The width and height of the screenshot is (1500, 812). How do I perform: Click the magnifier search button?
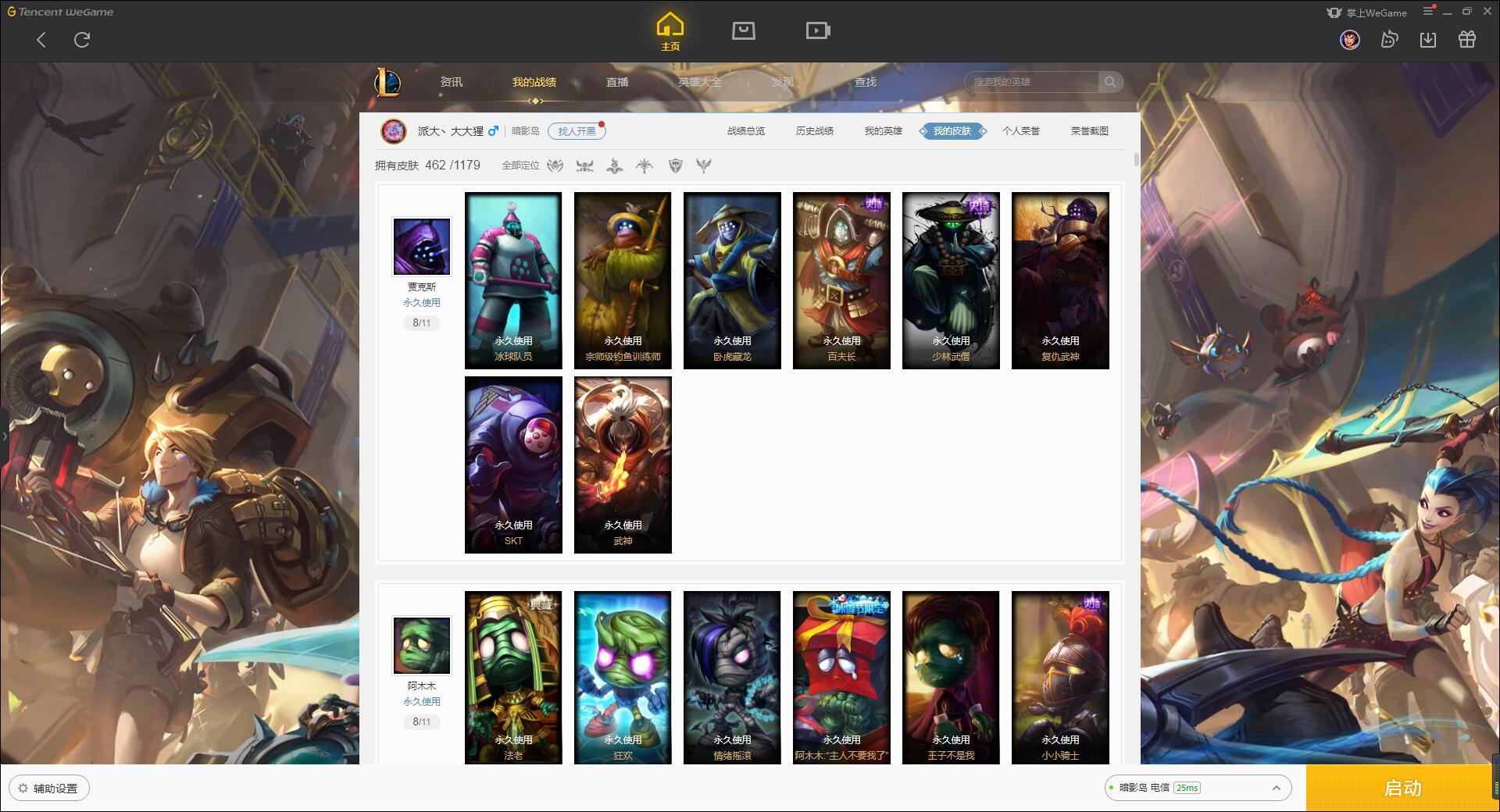(1110, 82)
